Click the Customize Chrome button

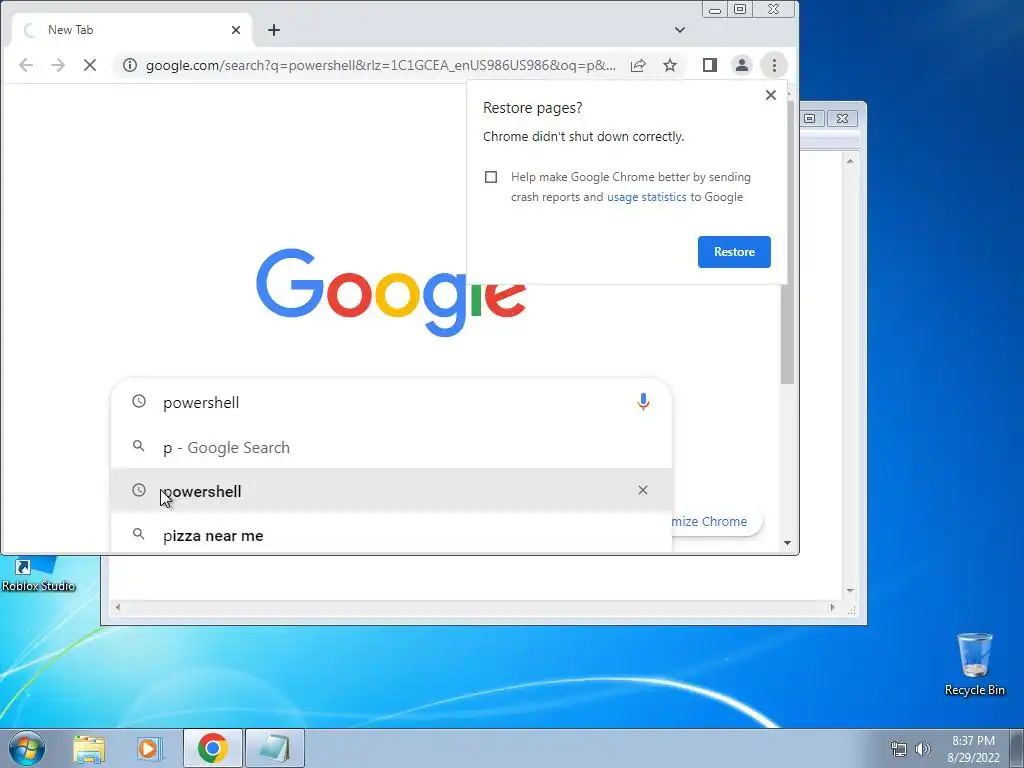(x=716, y=521)
